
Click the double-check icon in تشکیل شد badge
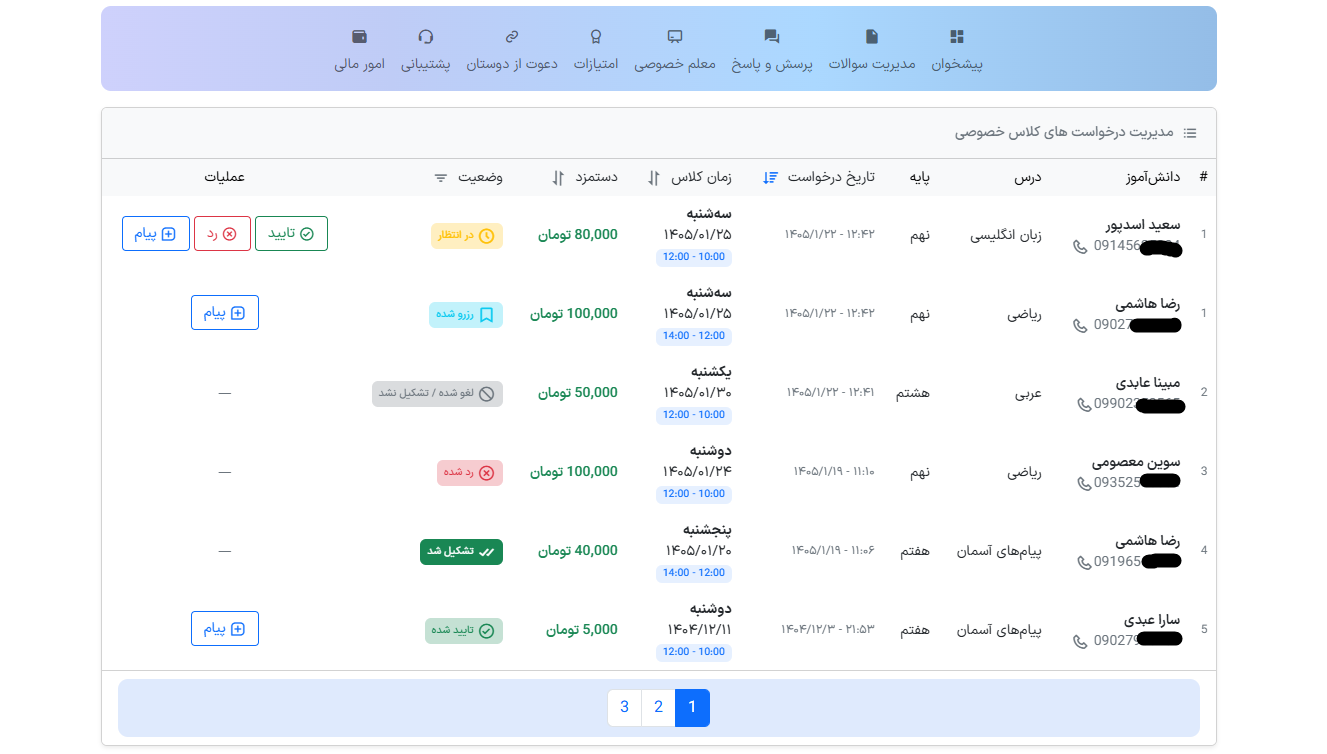487,552
